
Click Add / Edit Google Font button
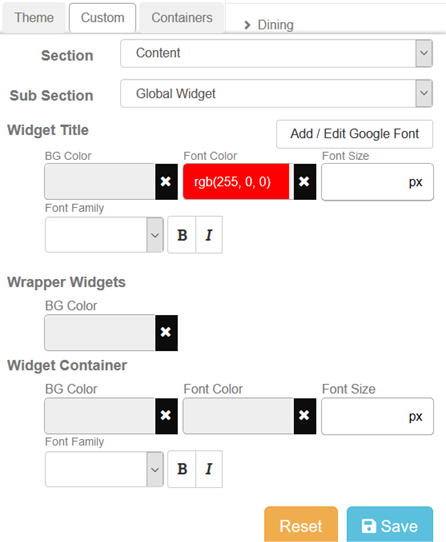click(354, 134)
